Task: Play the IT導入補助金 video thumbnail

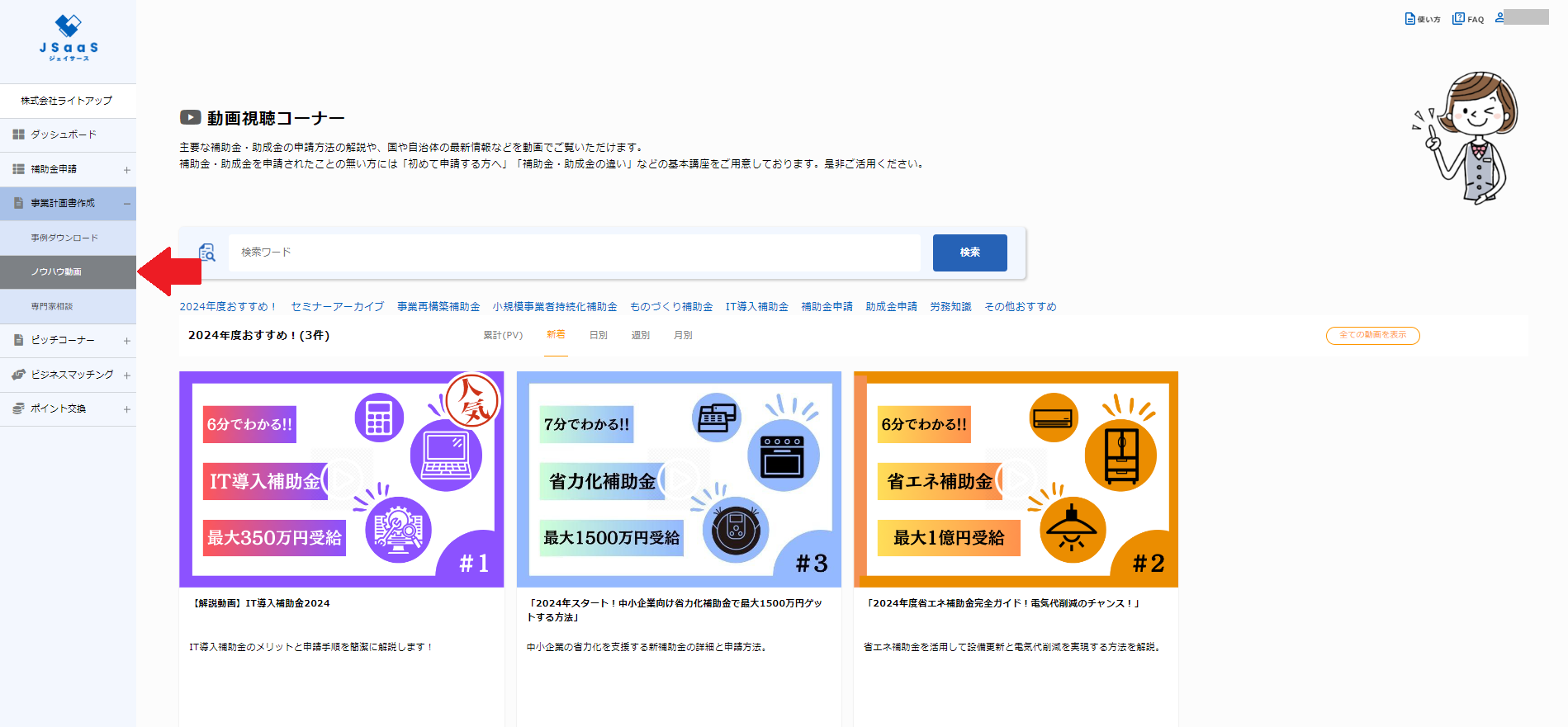Action: pos(342,479)
